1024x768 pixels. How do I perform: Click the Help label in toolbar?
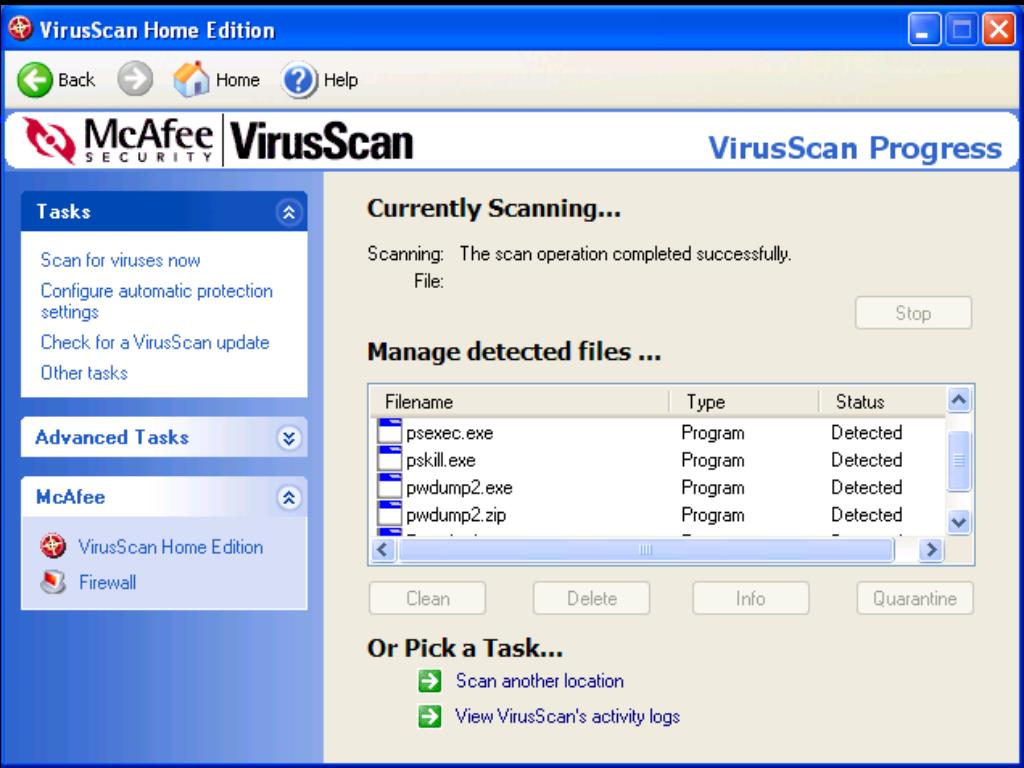coord(341,80)
